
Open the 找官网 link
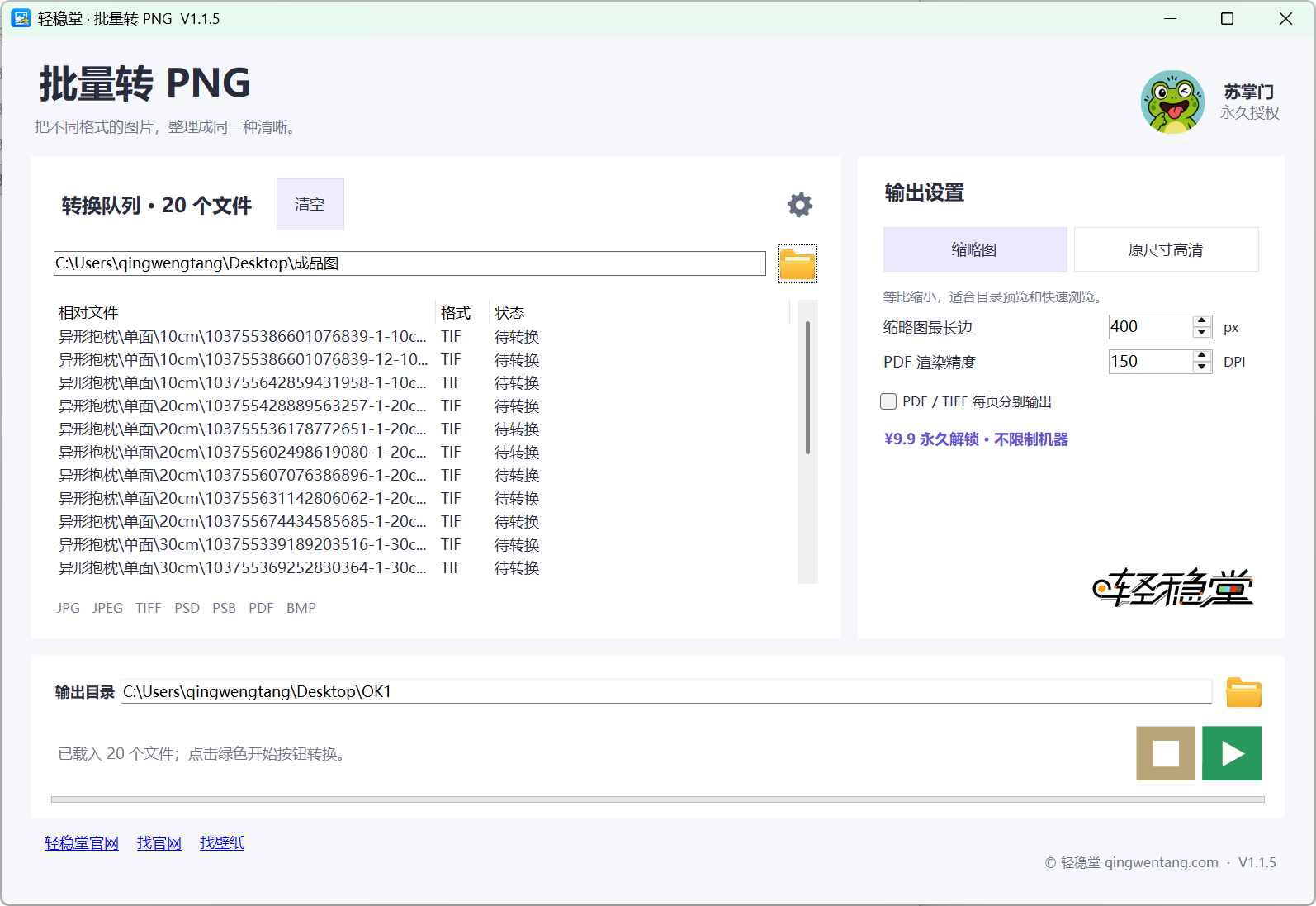click(159, 843)
